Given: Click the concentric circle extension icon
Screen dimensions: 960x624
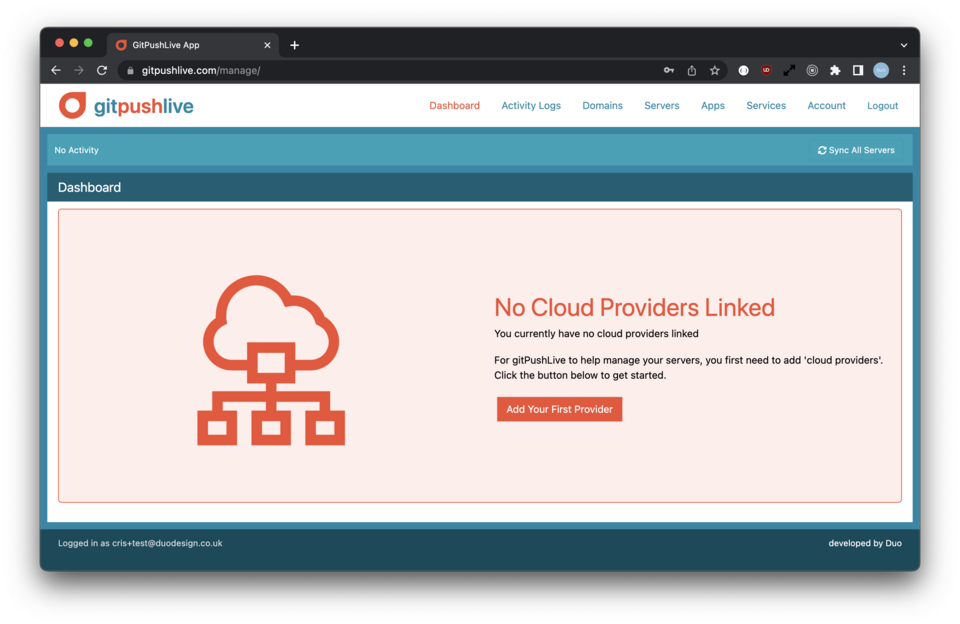Looking at the screenshot, I should [x=812, y=70].
